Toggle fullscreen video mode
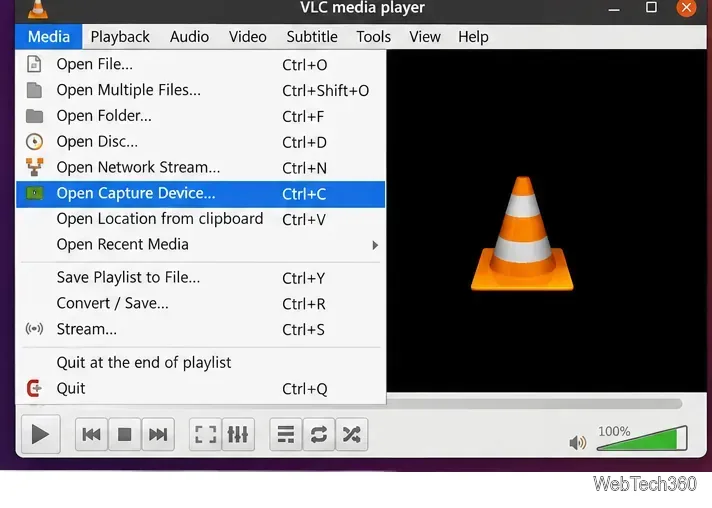Screen dimensions: 712x508 point(205,434)
